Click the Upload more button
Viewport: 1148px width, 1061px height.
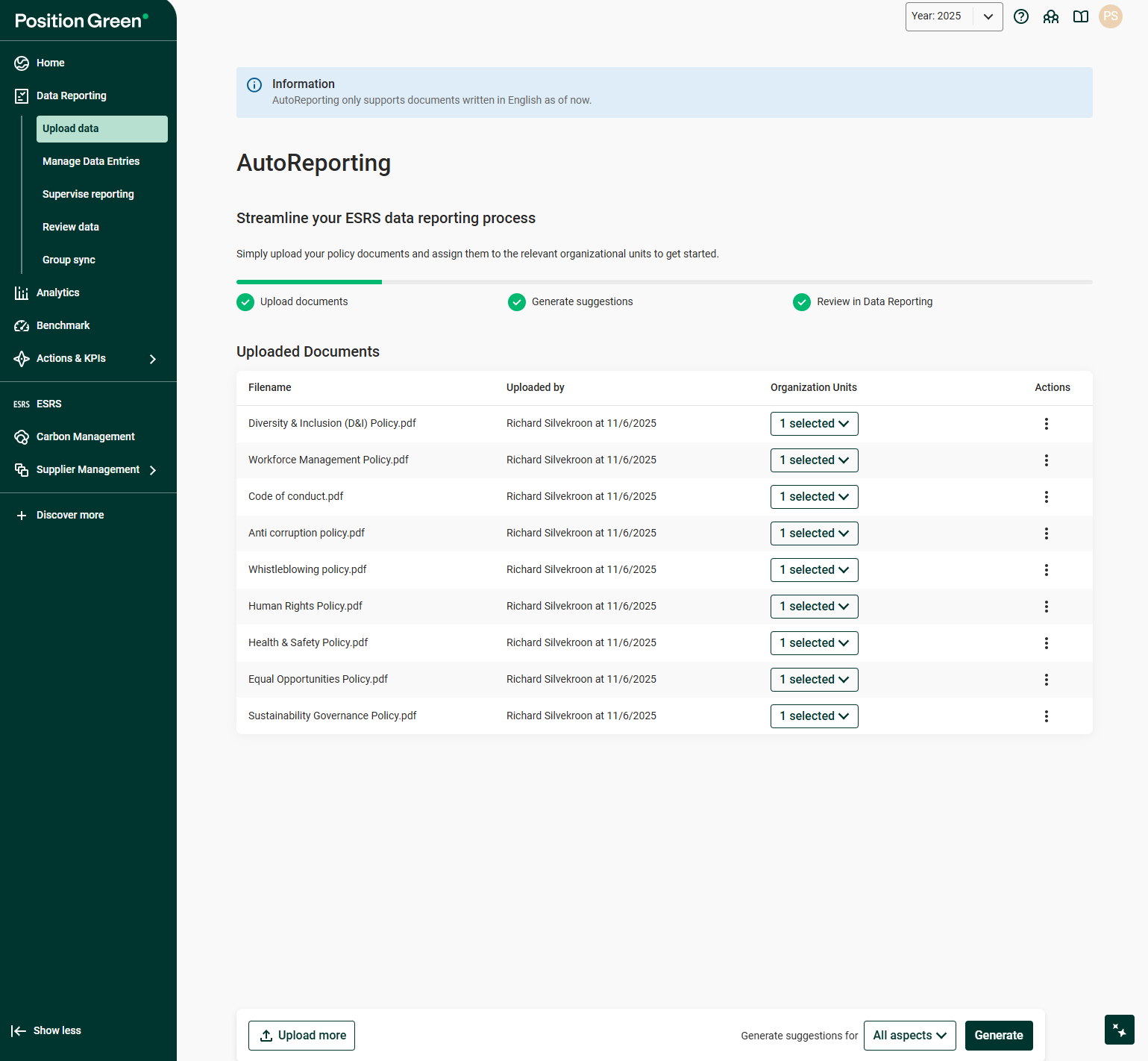click(x=301, y=1036)
